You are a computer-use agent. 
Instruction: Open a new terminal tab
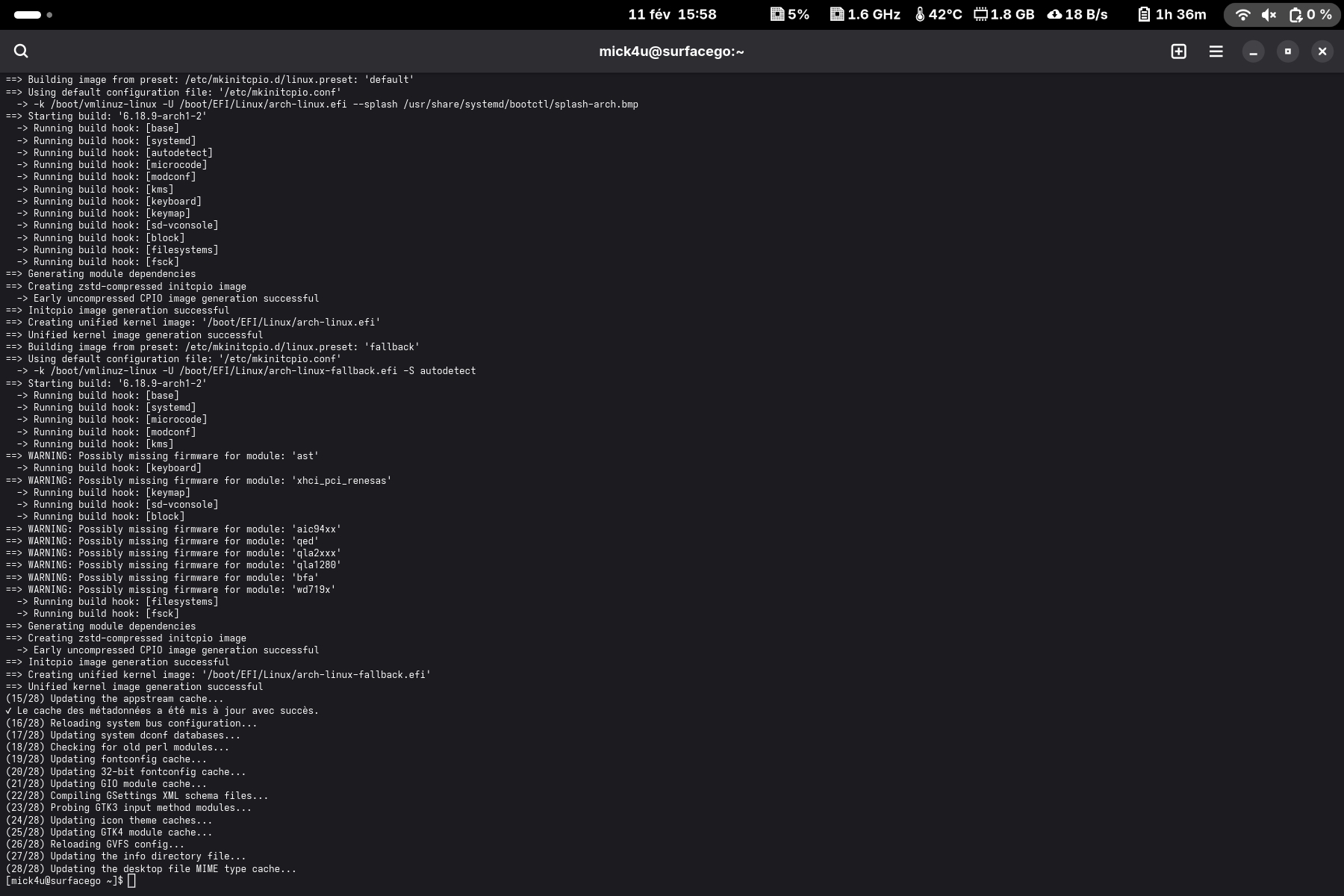(1178, 51)
